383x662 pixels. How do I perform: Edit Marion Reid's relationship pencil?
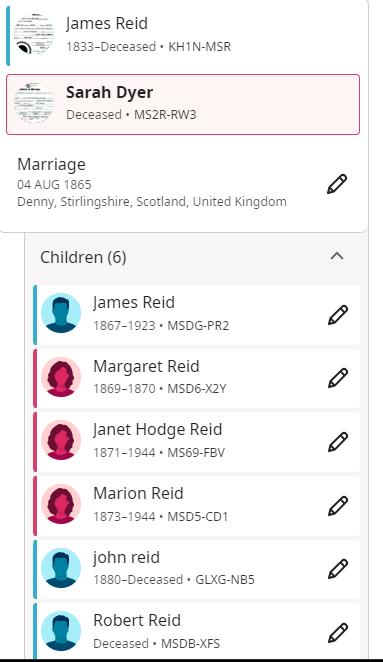tap(338, 506)
